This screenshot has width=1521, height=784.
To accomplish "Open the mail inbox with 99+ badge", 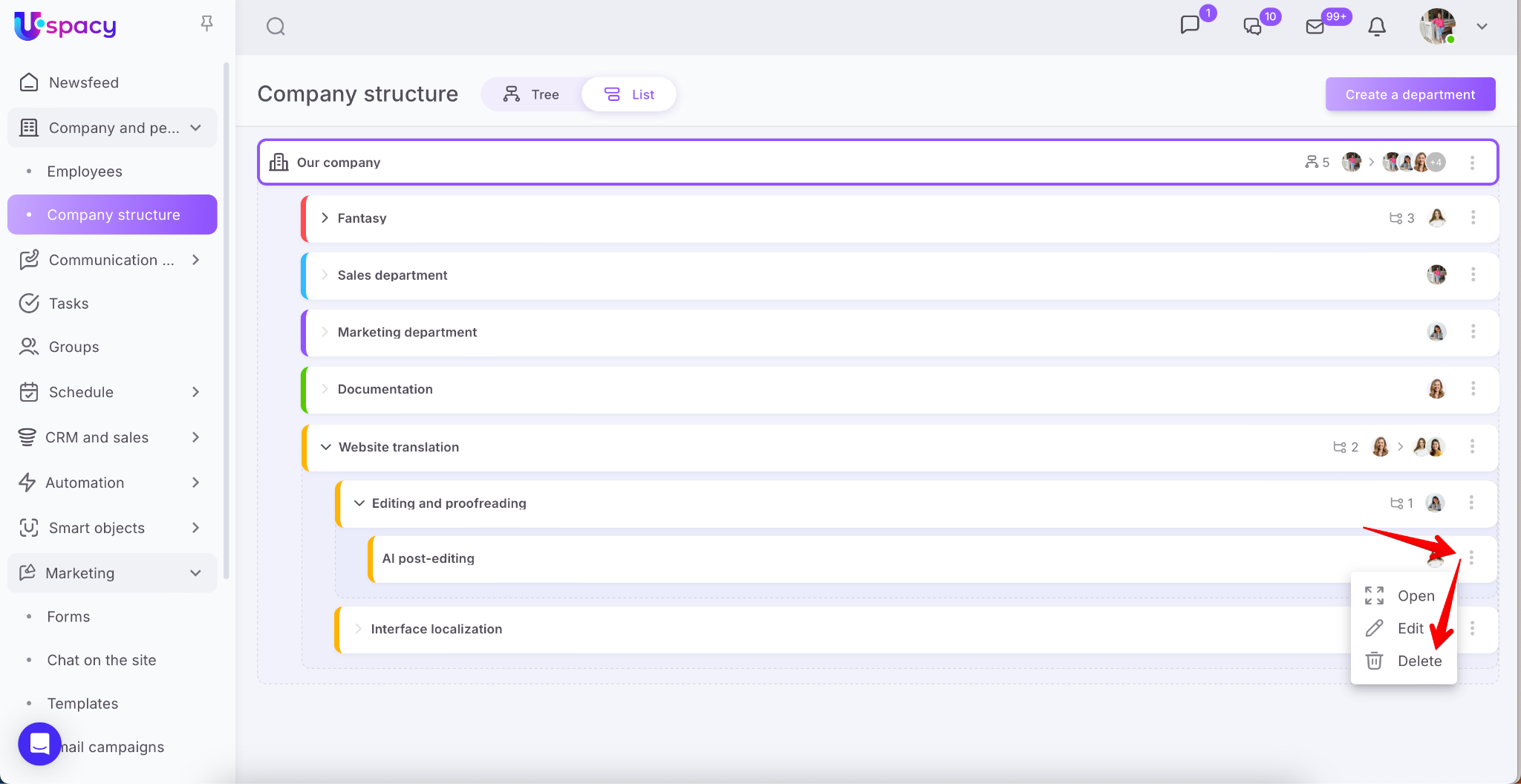I will [x=1315, y=27].
